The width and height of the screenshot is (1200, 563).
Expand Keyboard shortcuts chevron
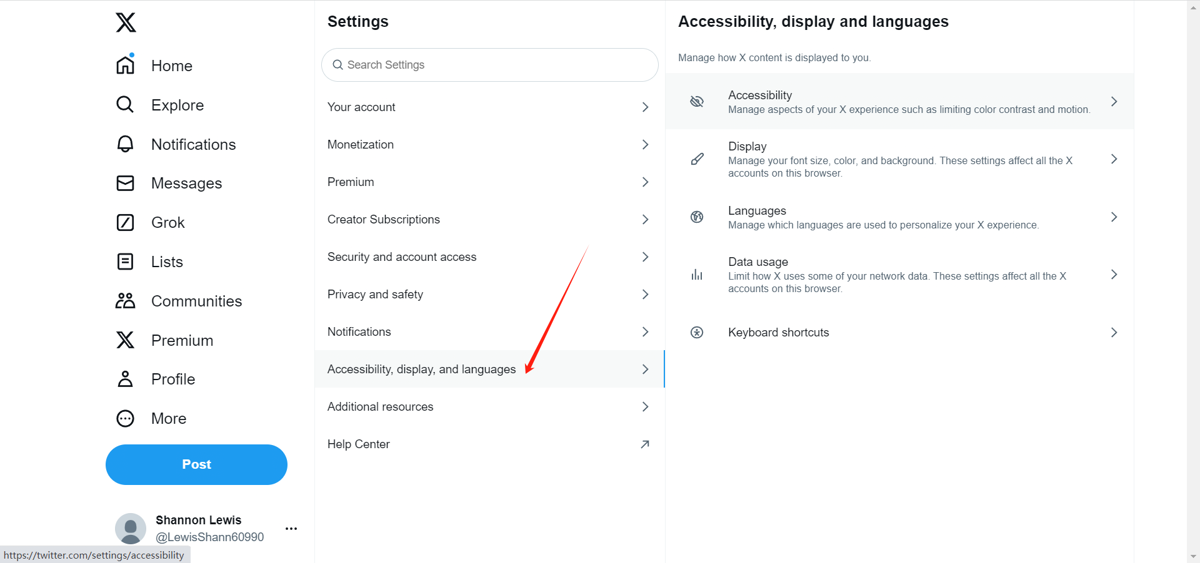(1113, 332)
